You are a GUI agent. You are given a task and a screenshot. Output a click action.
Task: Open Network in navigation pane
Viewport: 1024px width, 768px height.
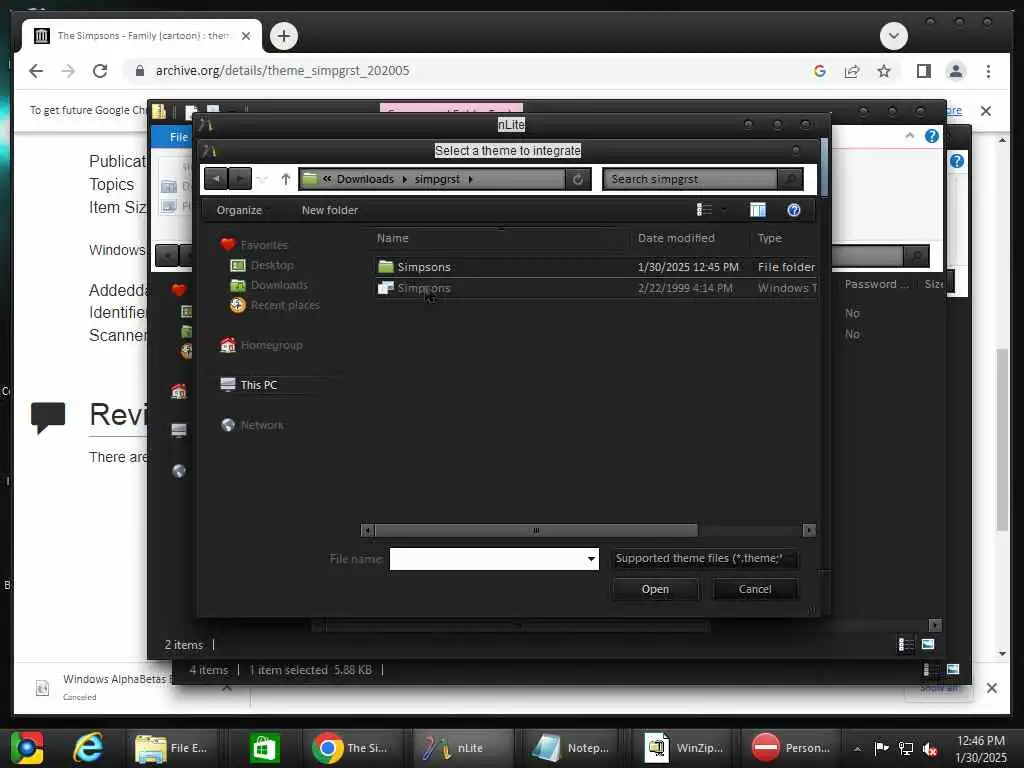(262, 425)
